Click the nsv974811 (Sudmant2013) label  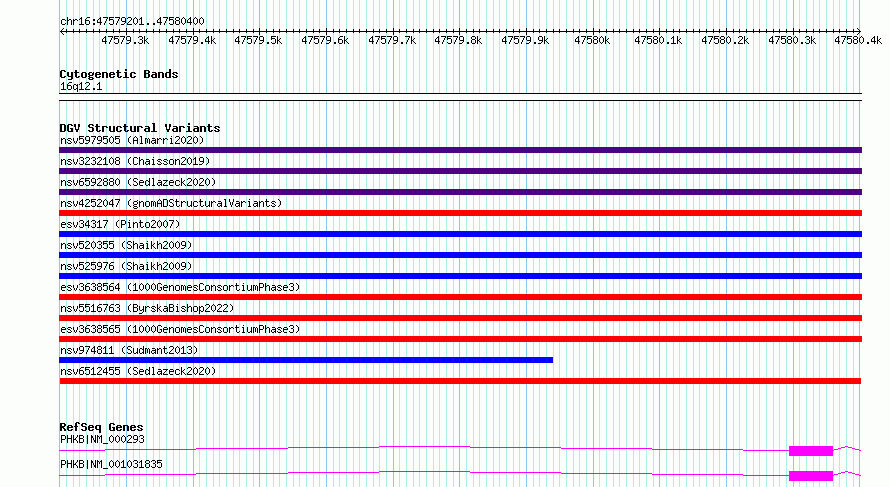(129, 350)
